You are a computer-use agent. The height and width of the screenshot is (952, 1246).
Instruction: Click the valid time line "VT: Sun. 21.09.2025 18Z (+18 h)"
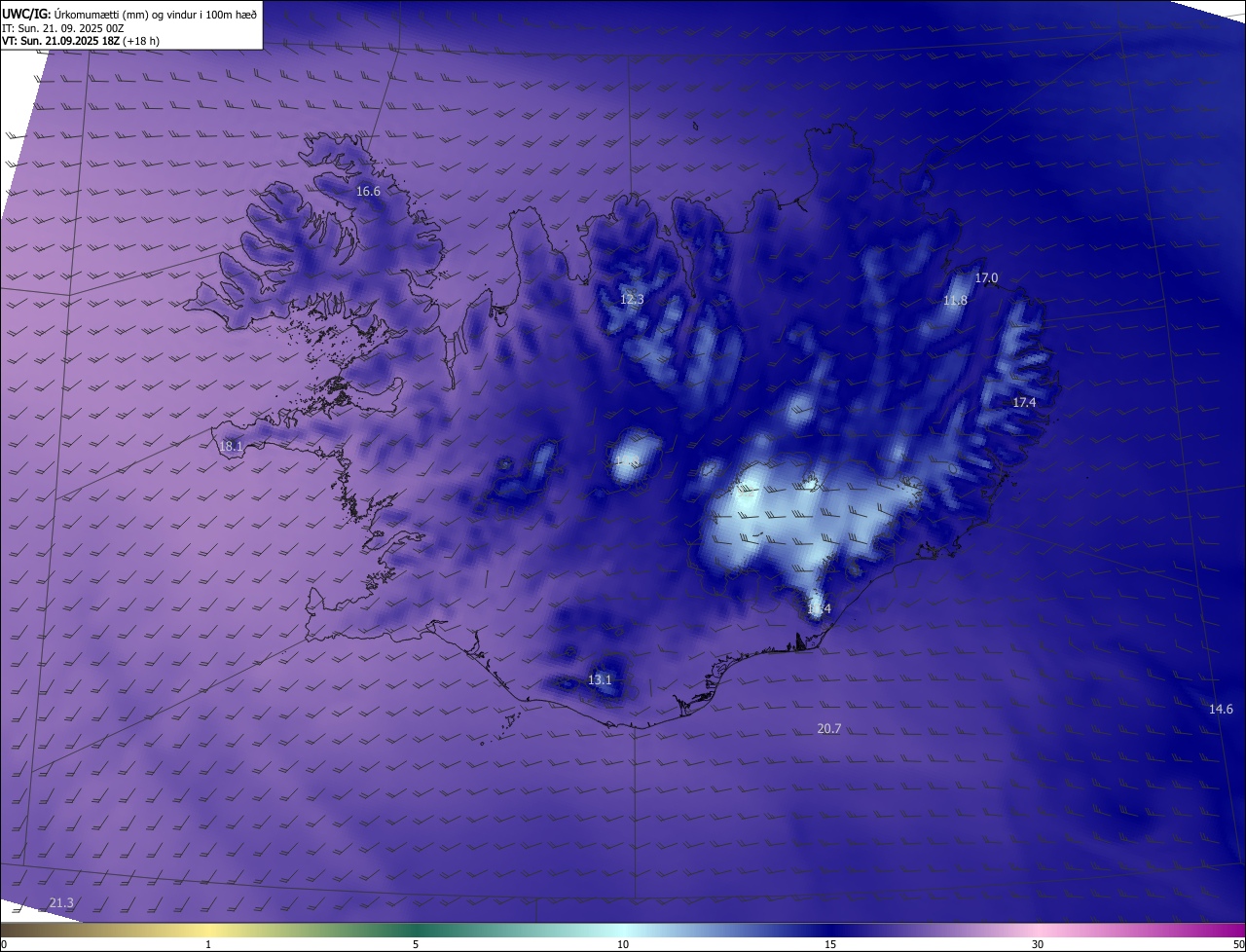[81, 41]
